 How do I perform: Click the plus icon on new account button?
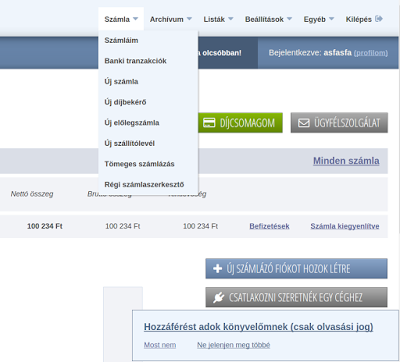[x=217, y=268]
